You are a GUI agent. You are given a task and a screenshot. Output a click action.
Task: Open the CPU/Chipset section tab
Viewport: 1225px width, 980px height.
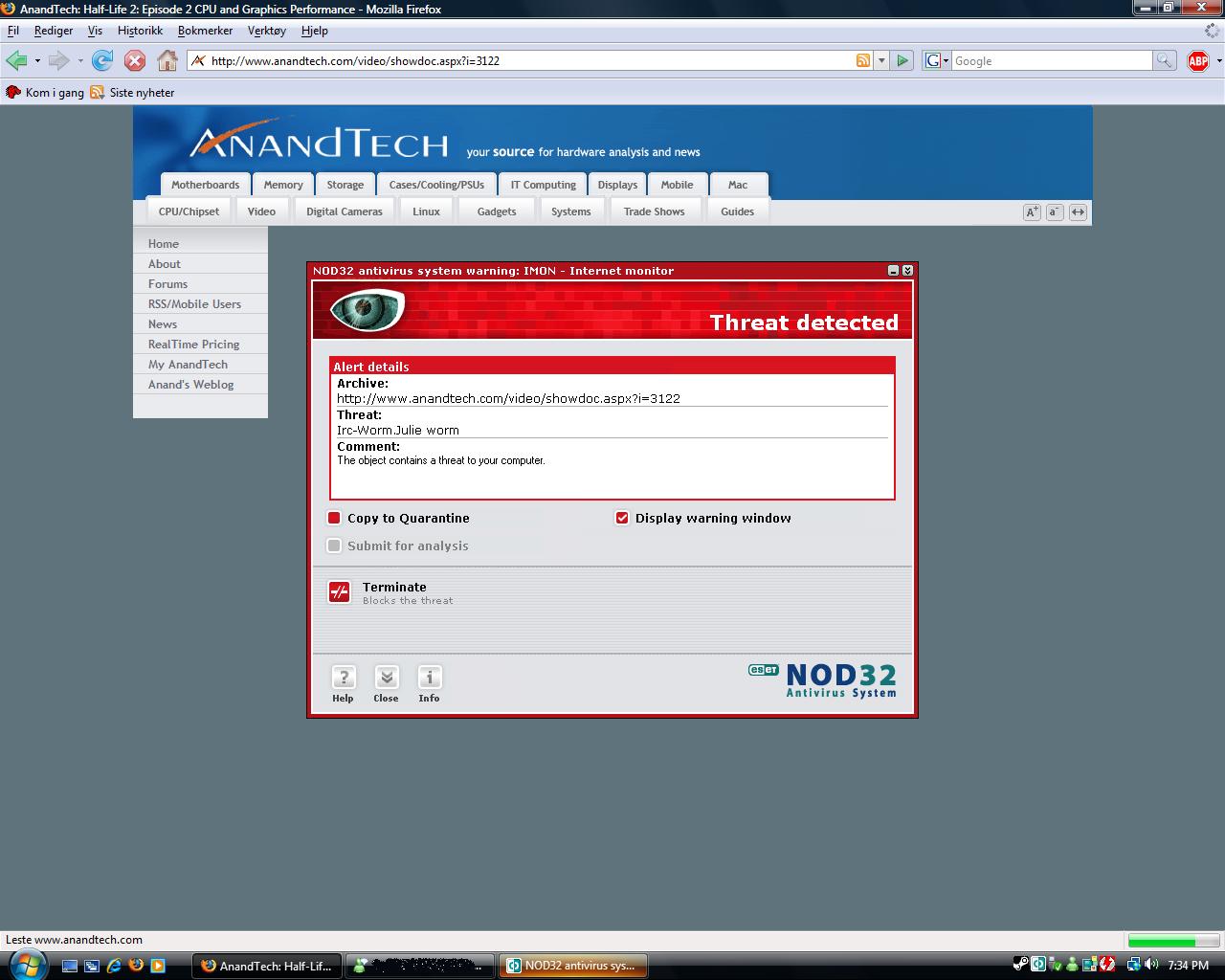pyautogui.click(x=189, y=212)
